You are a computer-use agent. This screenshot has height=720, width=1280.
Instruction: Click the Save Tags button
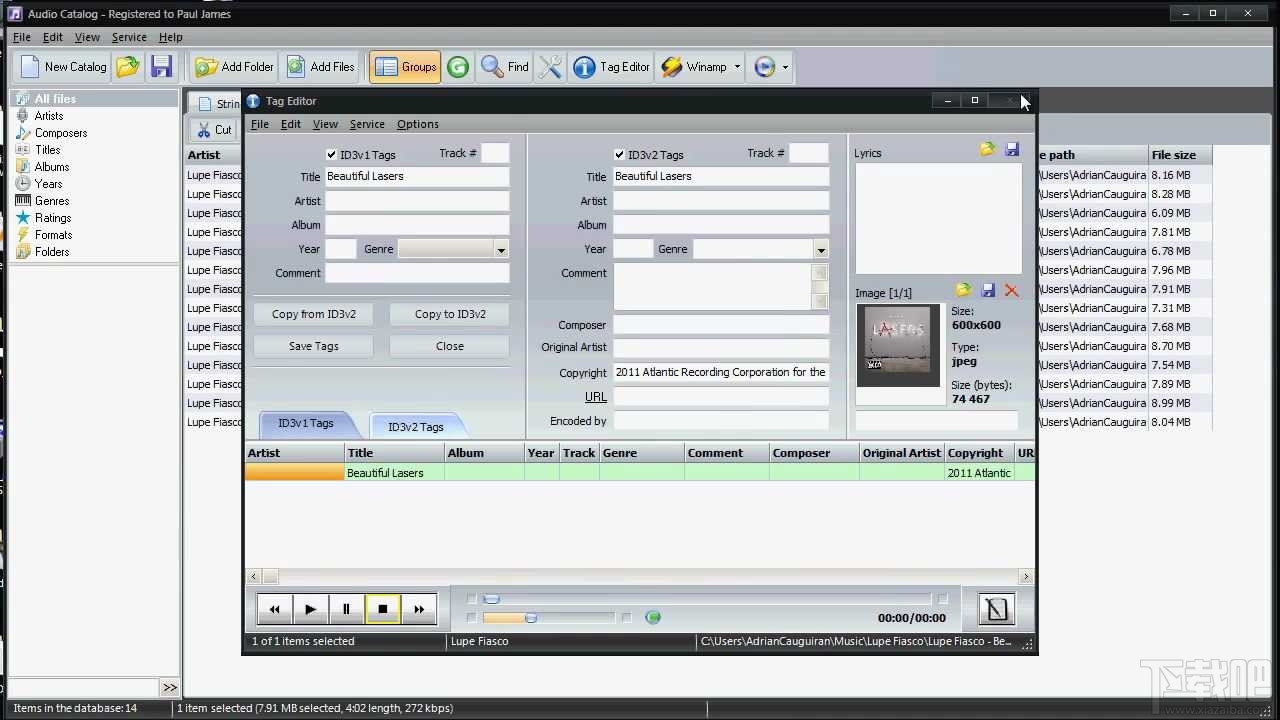314,346
